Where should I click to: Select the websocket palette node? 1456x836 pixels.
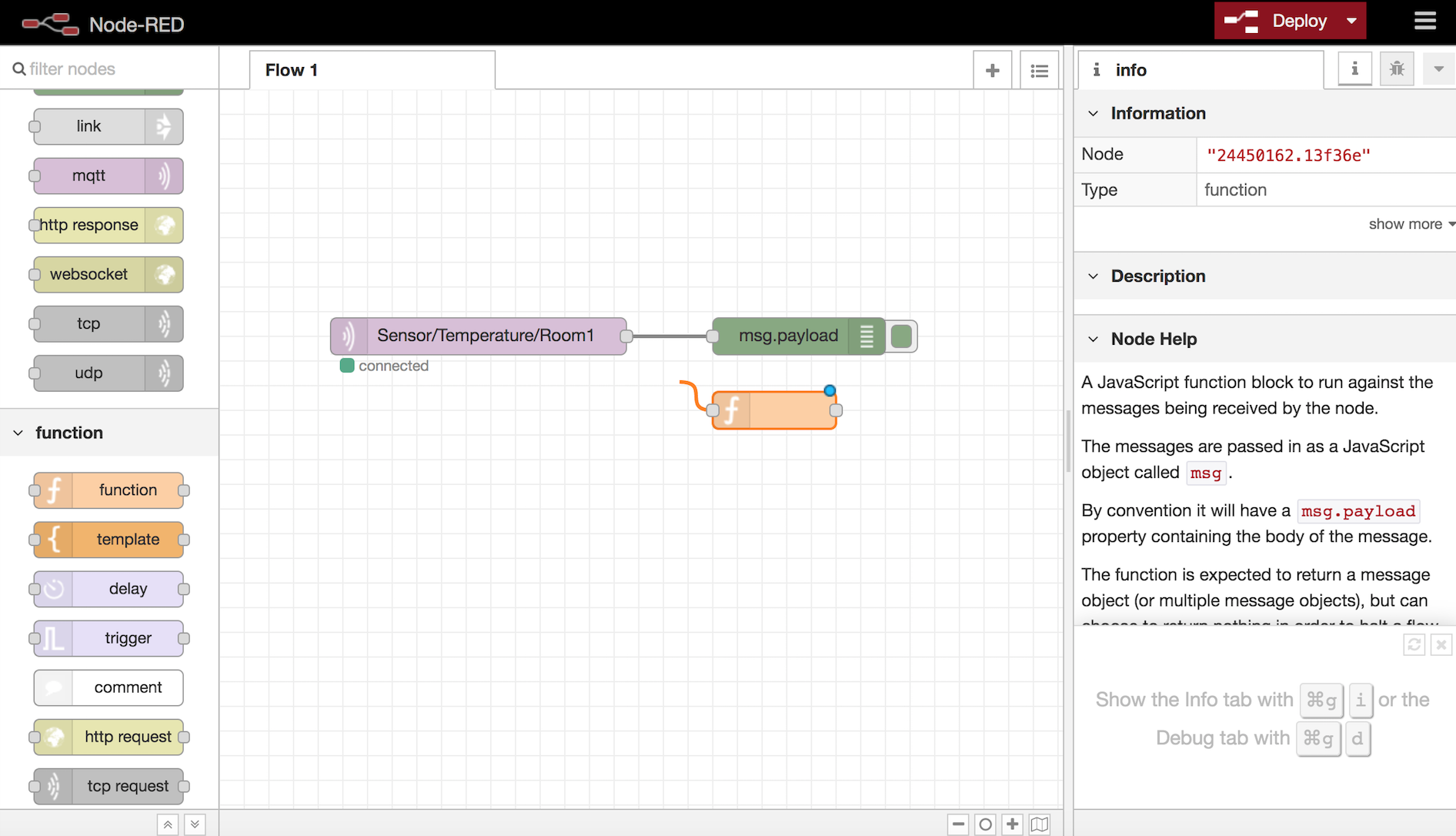[109, 274]
